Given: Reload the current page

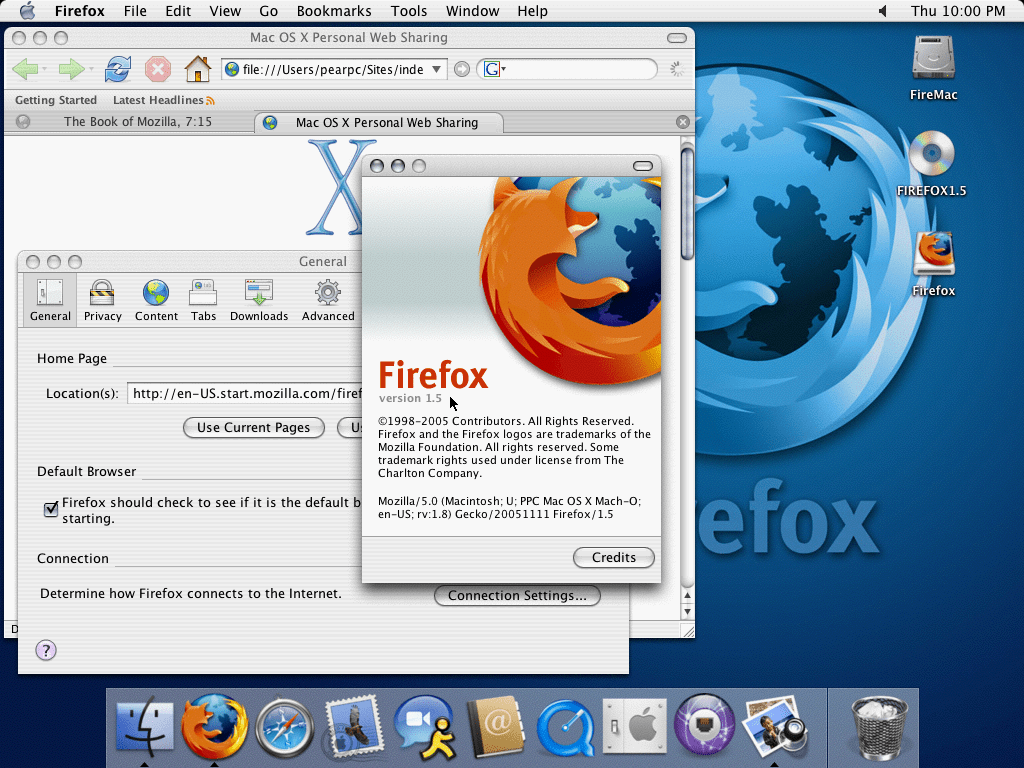Looking at the screenshot, I should coord(118,69).
